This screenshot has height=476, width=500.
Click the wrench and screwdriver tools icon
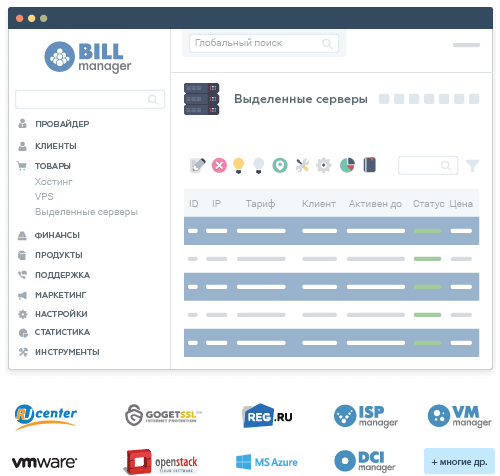coord(302,165)
